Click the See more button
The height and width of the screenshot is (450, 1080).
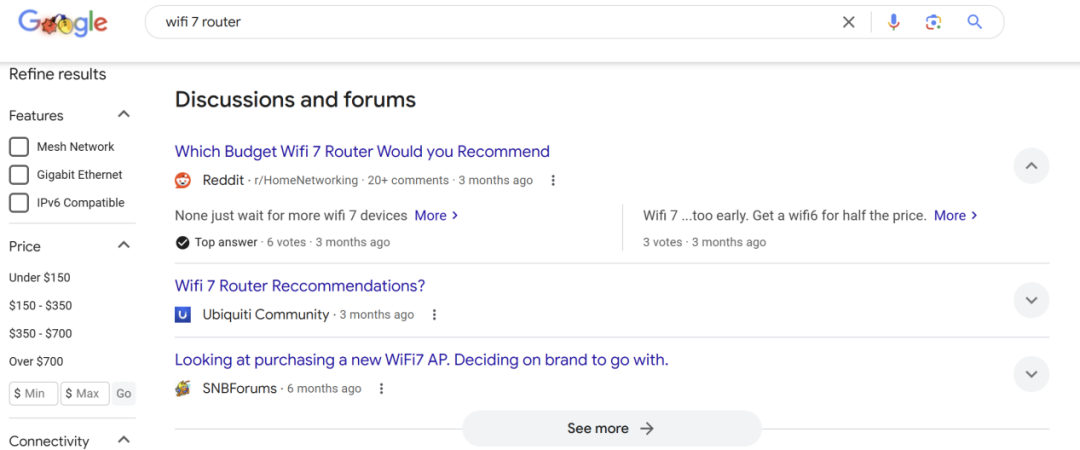point(612,429)
